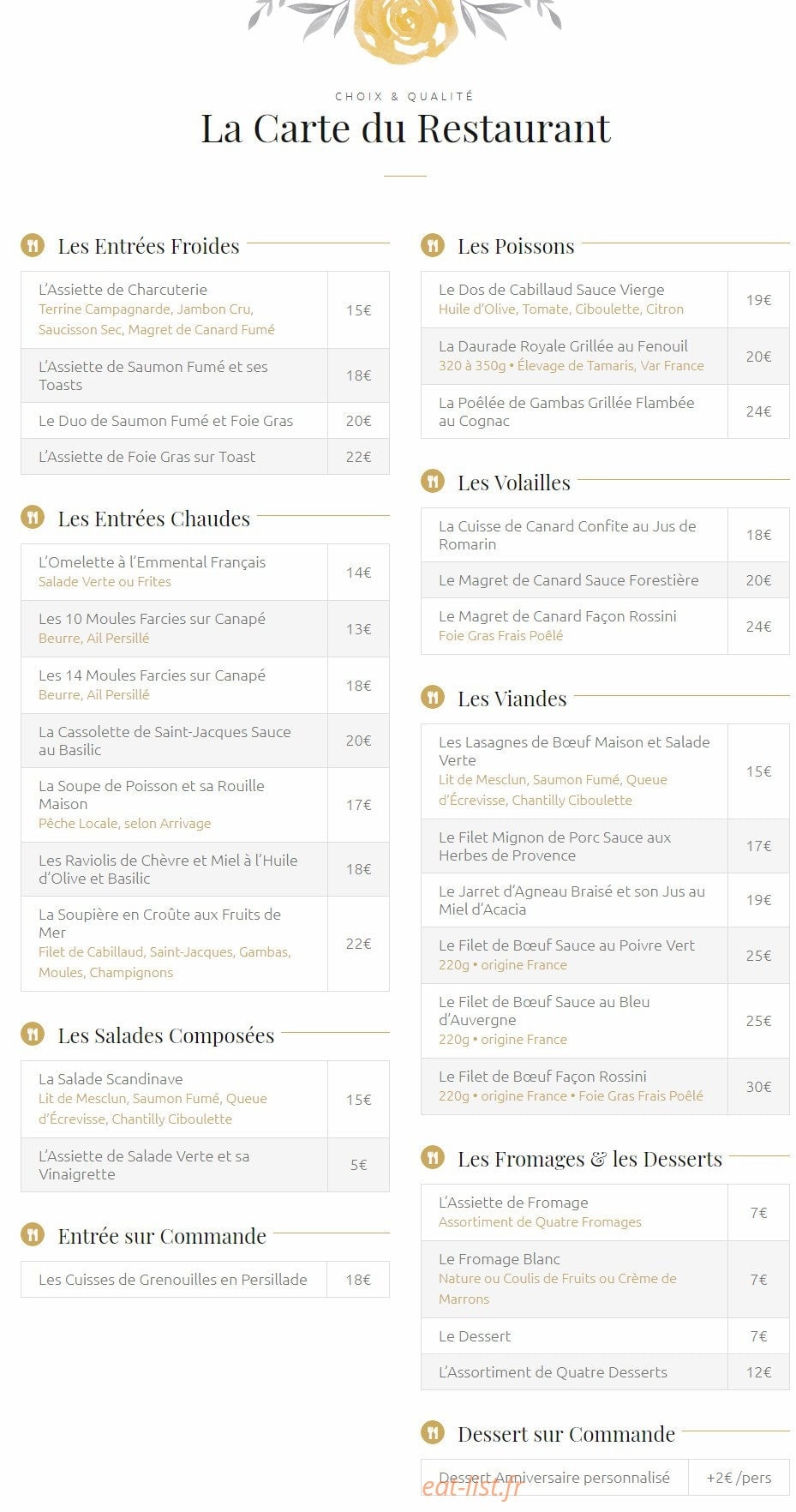Click the icon next to Dessert sur Commande

coord(433,1433)
